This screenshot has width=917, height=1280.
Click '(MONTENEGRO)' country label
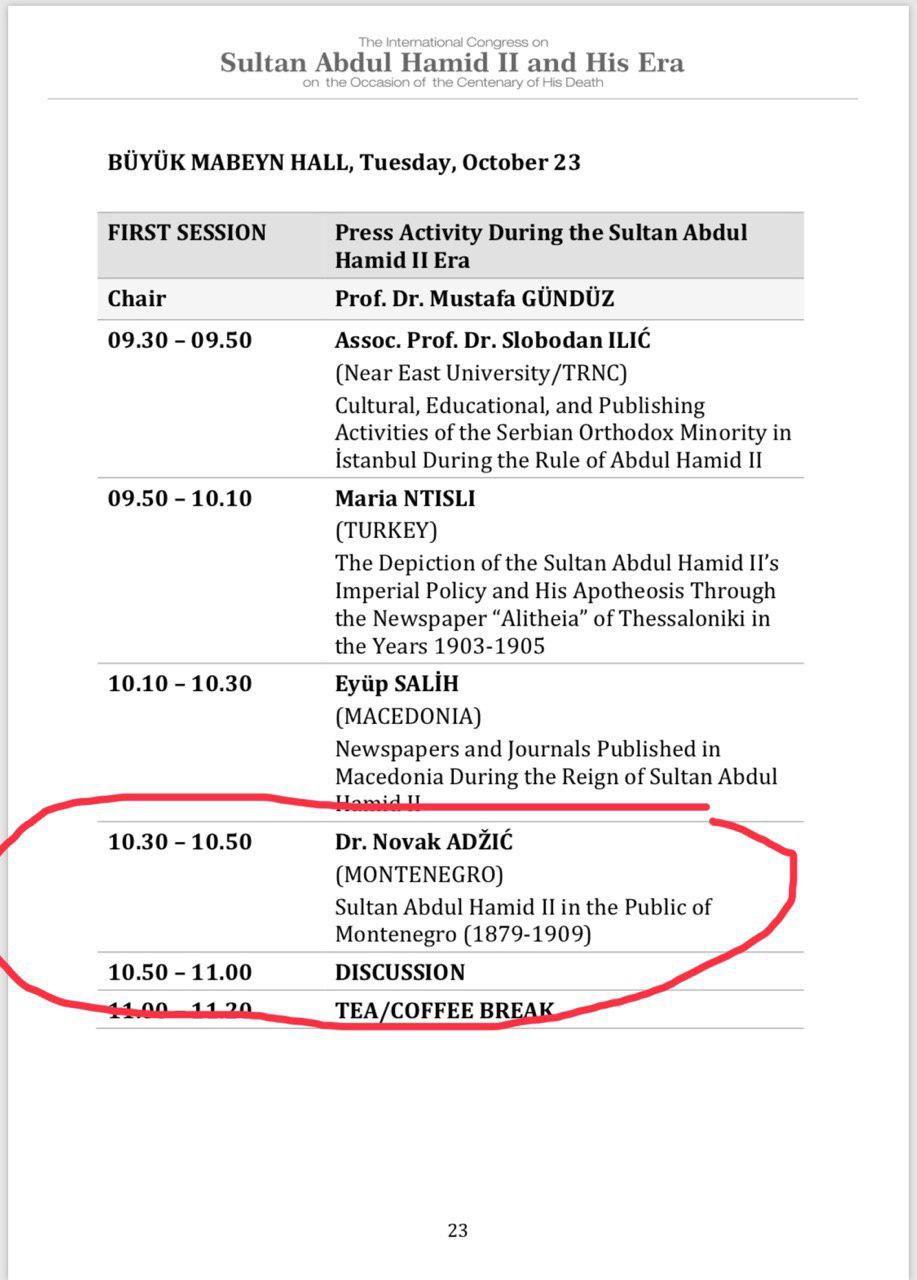419,875
